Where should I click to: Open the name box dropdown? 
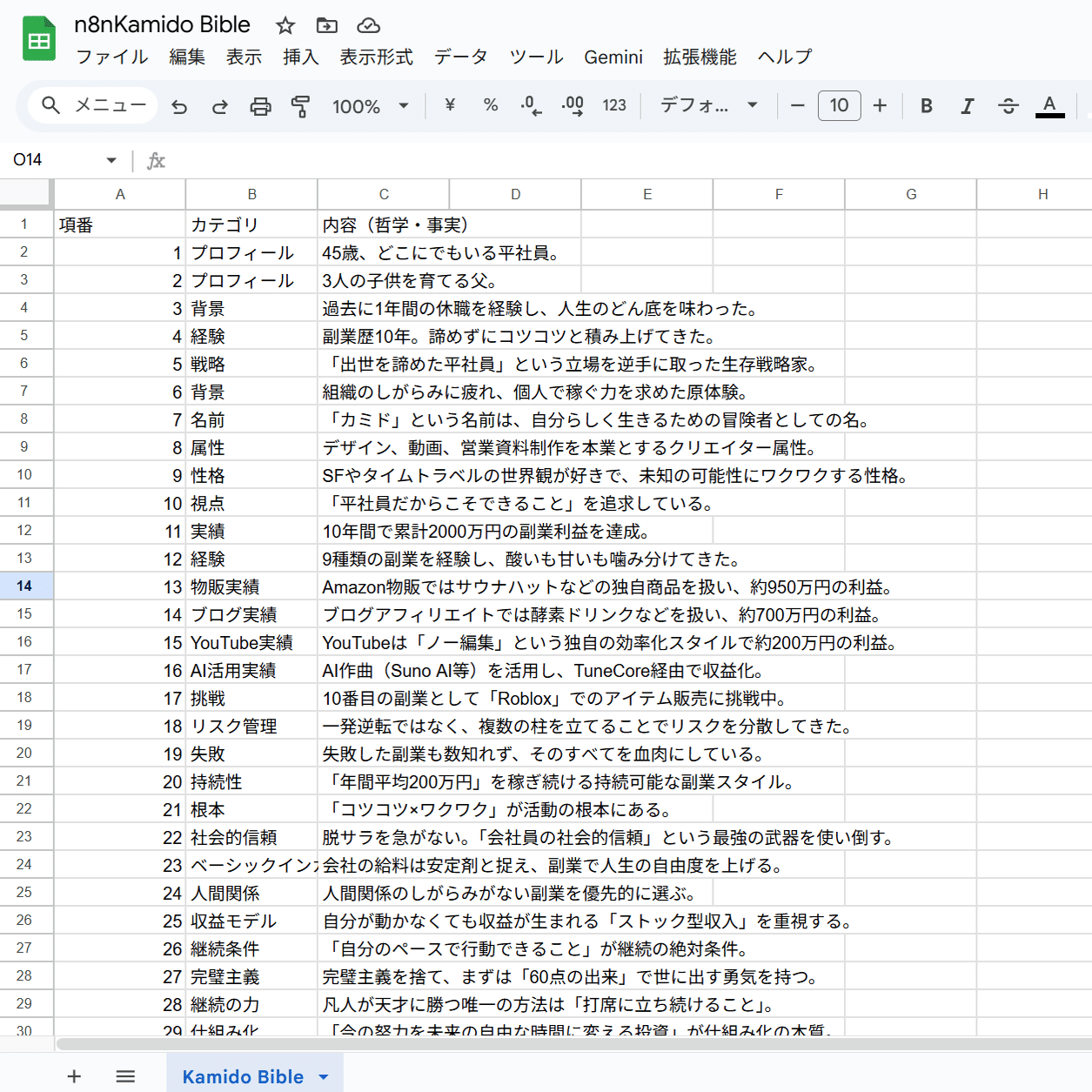(111, 160)
